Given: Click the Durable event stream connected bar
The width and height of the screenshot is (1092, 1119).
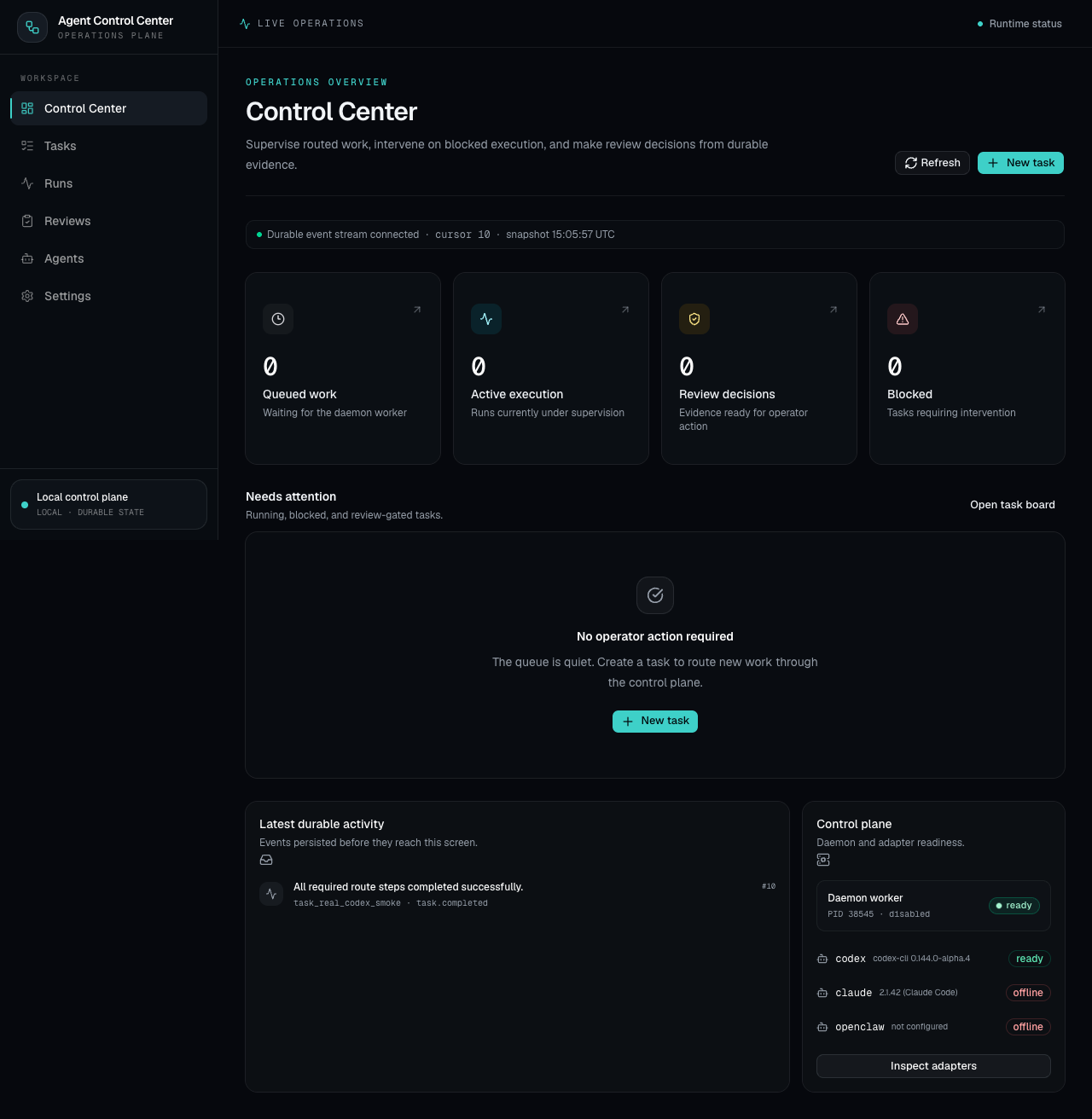Looking at the screenshot, I should pos(655,235).
